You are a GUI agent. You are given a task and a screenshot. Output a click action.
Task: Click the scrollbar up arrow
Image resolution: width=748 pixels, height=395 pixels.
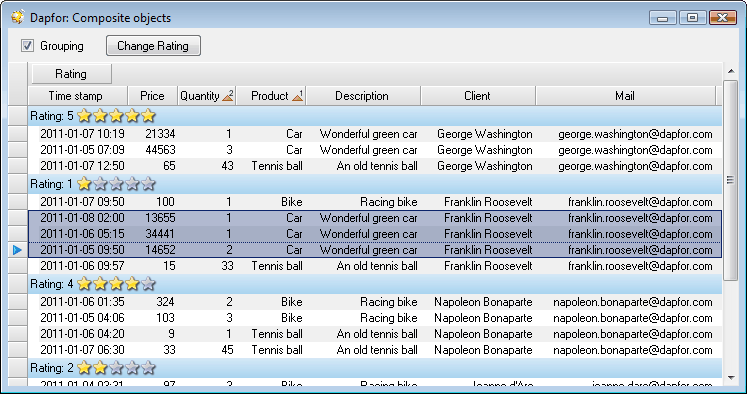tap(731, 72)
